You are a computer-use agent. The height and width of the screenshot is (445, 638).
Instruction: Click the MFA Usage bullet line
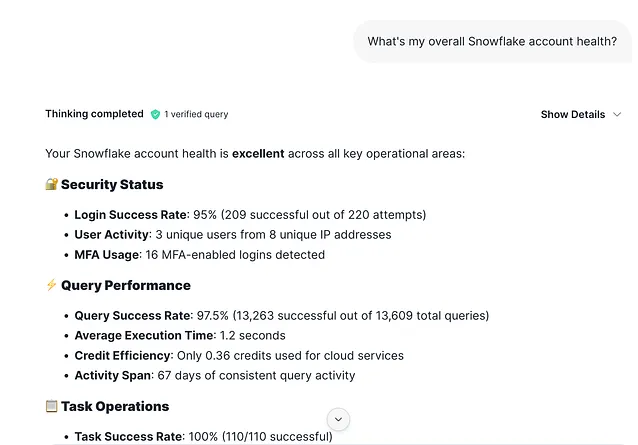[x=199, y=255]
